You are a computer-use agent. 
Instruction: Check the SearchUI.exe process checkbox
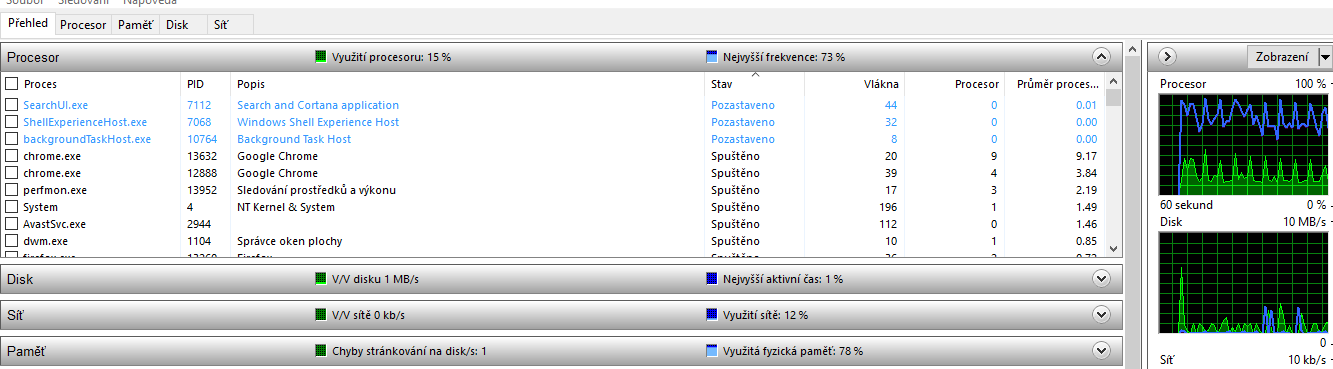click(x=12, y=105)
